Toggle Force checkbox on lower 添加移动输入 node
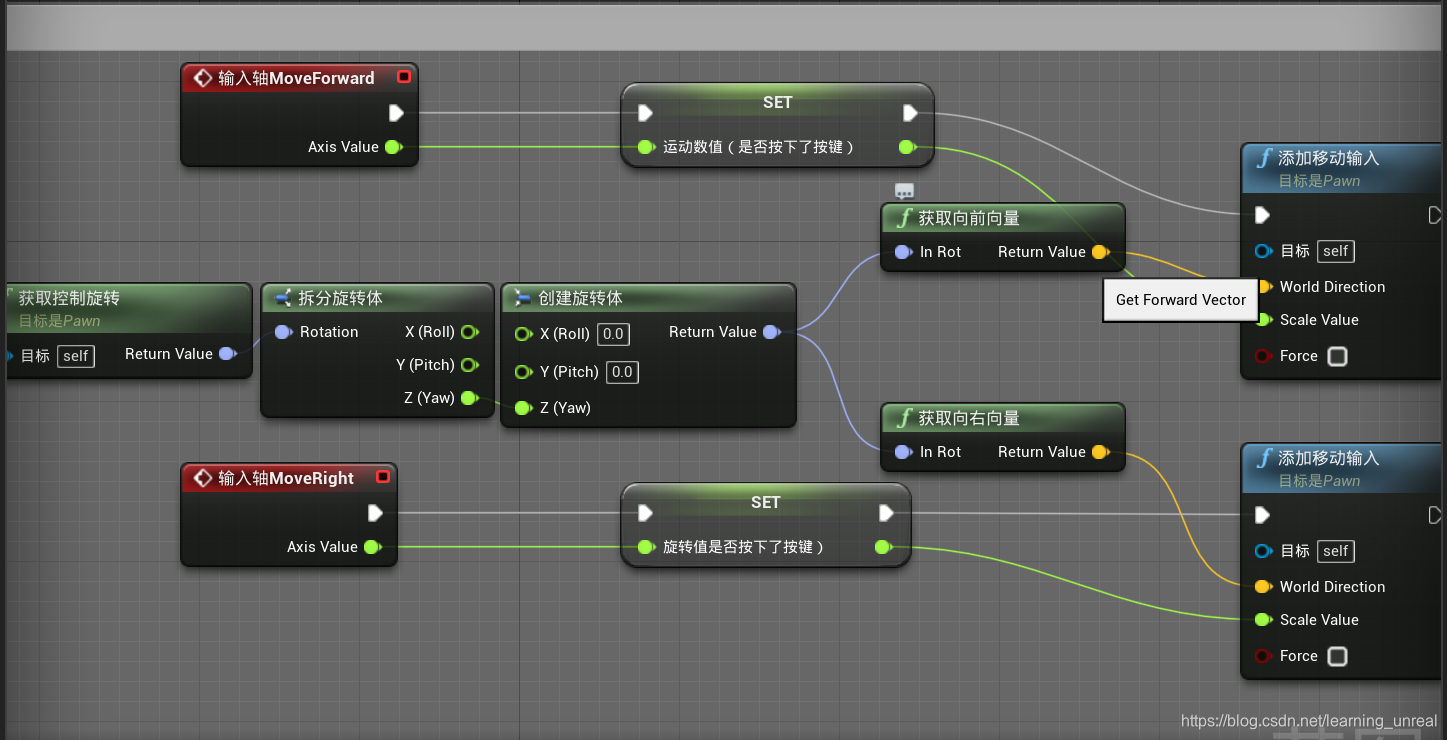This screenshot has width=1447, height=740. click(x=1337, y=656)
